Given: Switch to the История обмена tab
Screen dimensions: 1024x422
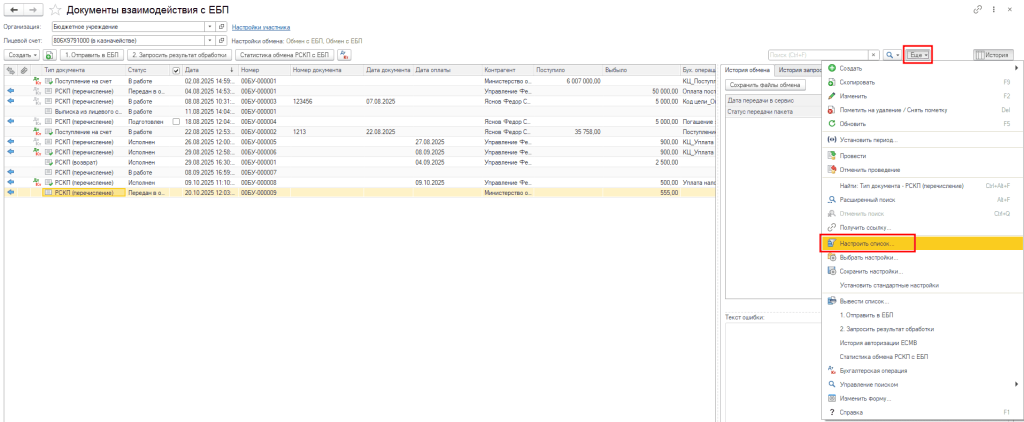Looking at the screenshot, I should pos(747,71).
